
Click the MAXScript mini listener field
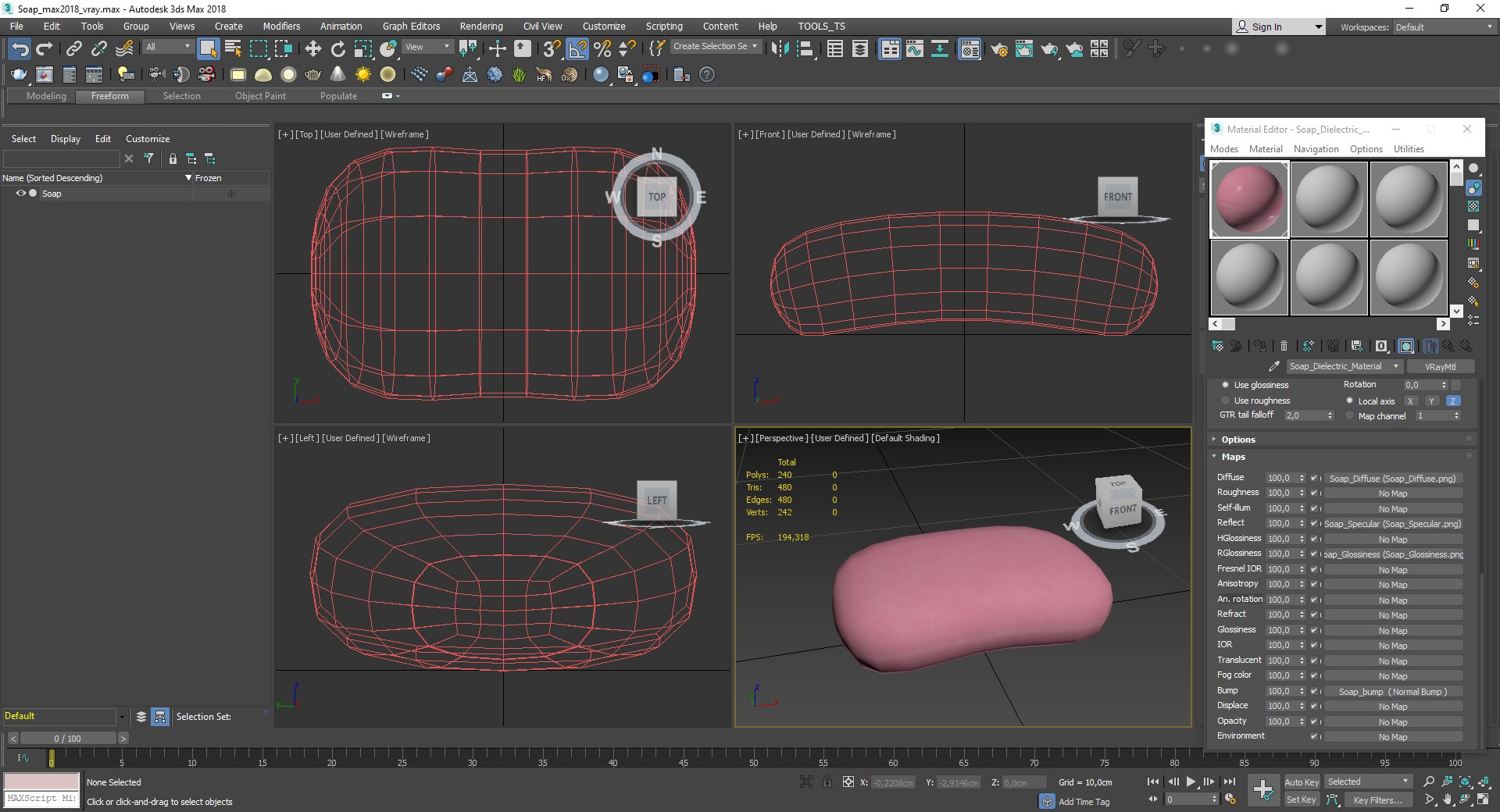click(x=41, y=798)
